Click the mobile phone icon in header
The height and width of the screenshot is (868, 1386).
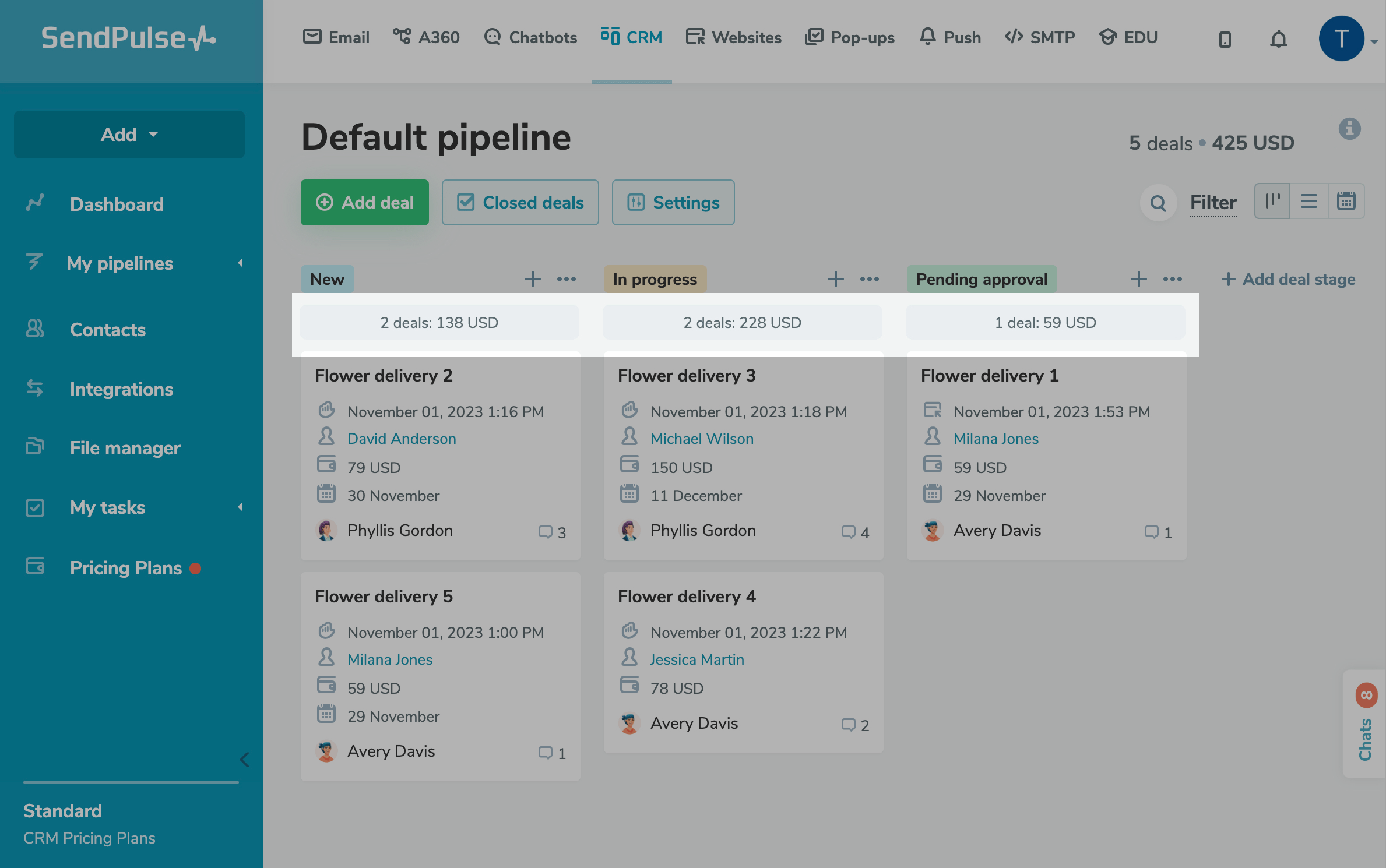click(1225, 39)
